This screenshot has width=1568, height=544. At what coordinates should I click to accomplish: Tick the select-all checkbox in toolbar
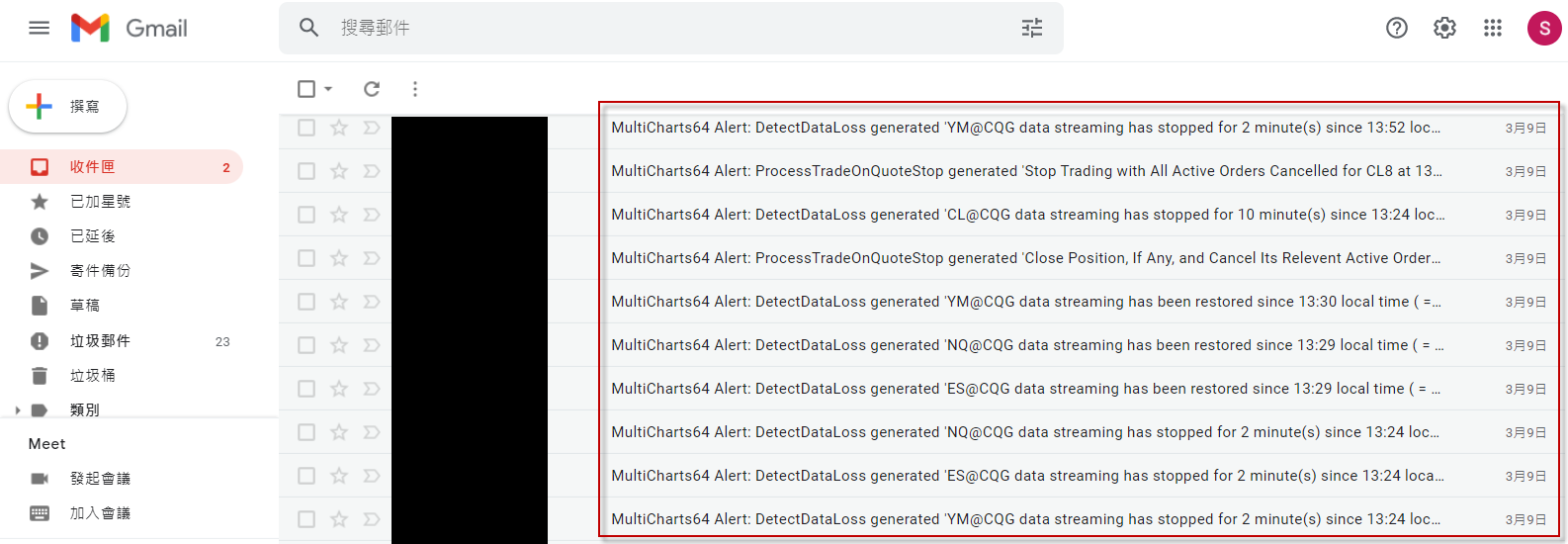(306, 89)
